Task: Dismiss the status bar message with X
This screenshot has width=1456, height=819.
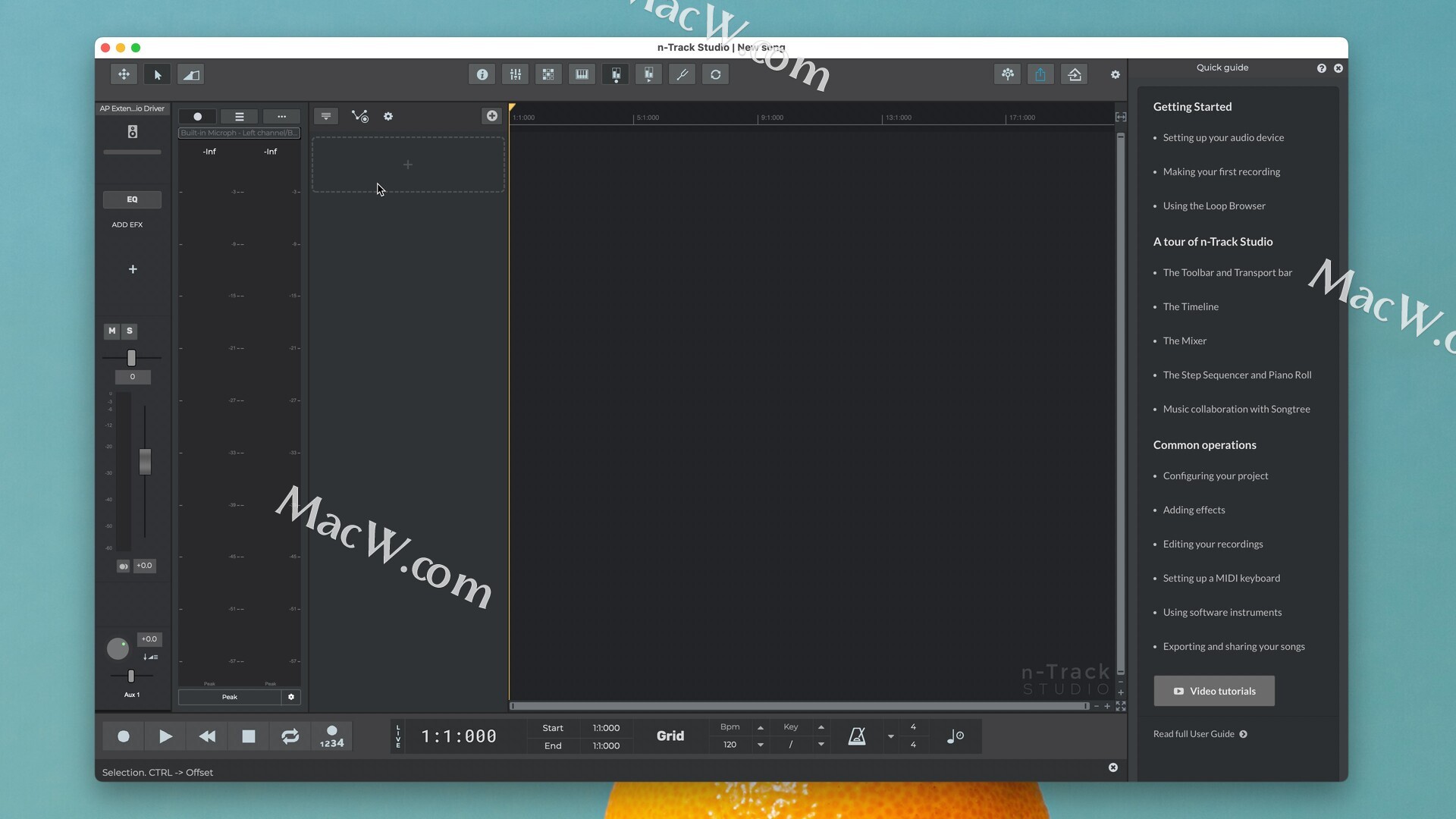Action: 1113,768
